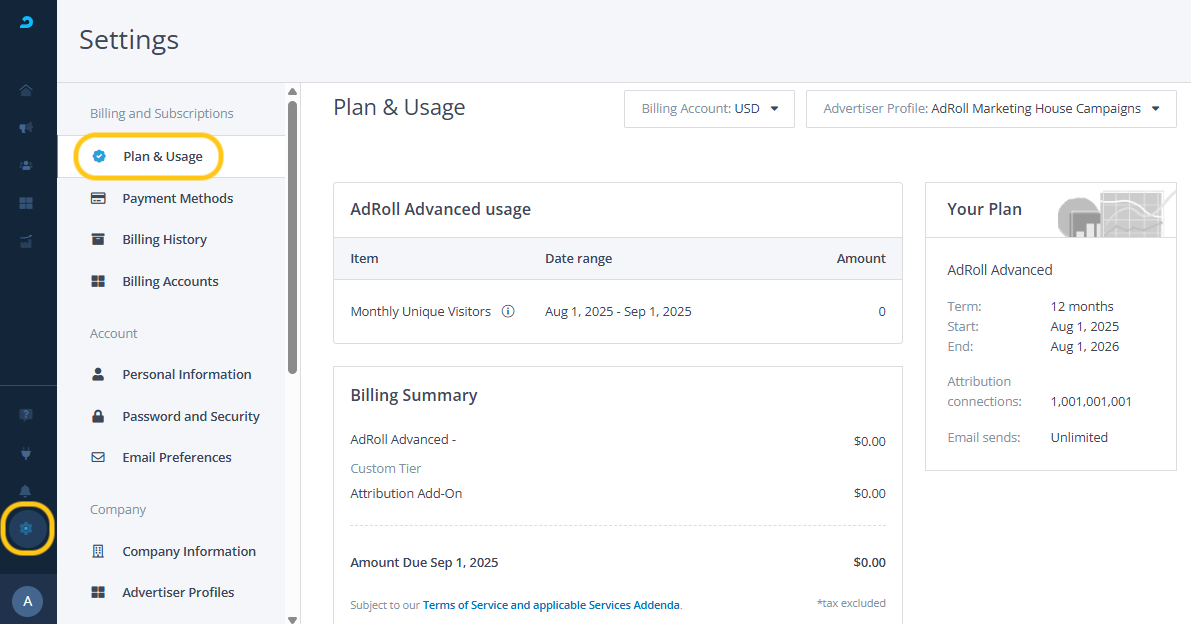Click the plug integrations icon
The height and width of the screenshot is (624, 1191).
pyautogui.click(x=26, y=453)
